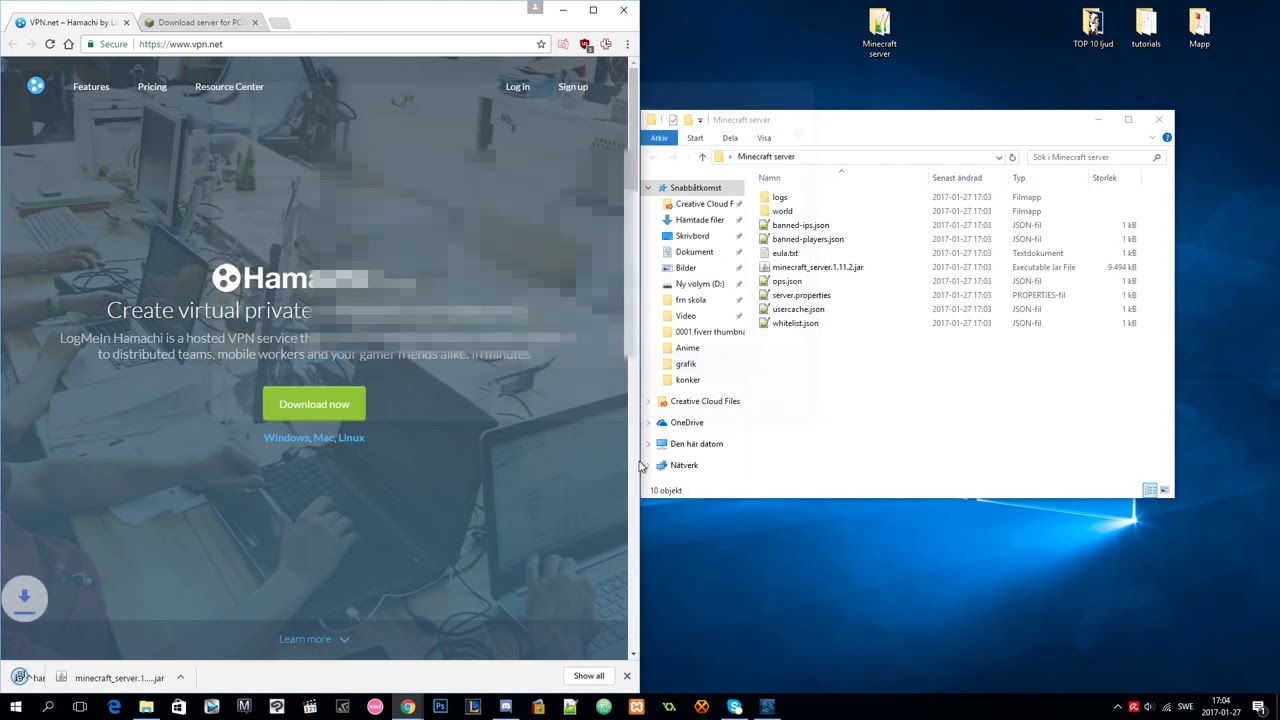Click Show all downloads button
Image resolution: width=1280 pixels, height=720 pixels.
click(x=589, y=676)
